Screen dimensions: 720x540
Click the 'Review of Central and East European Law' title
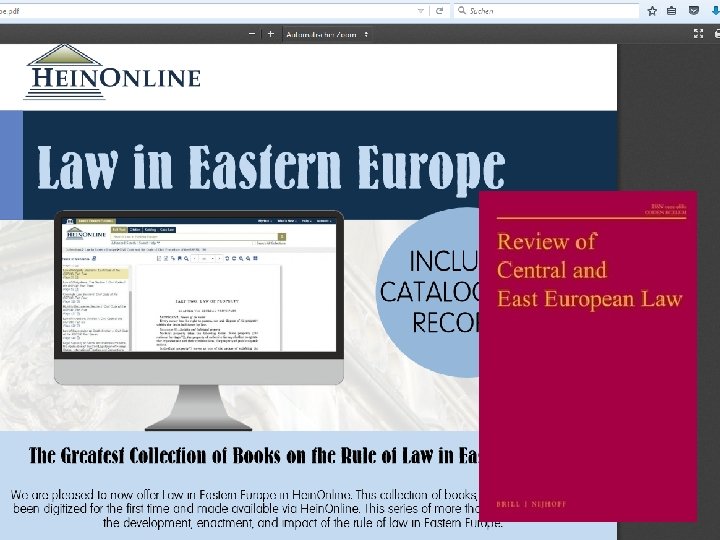pos(590,270)
